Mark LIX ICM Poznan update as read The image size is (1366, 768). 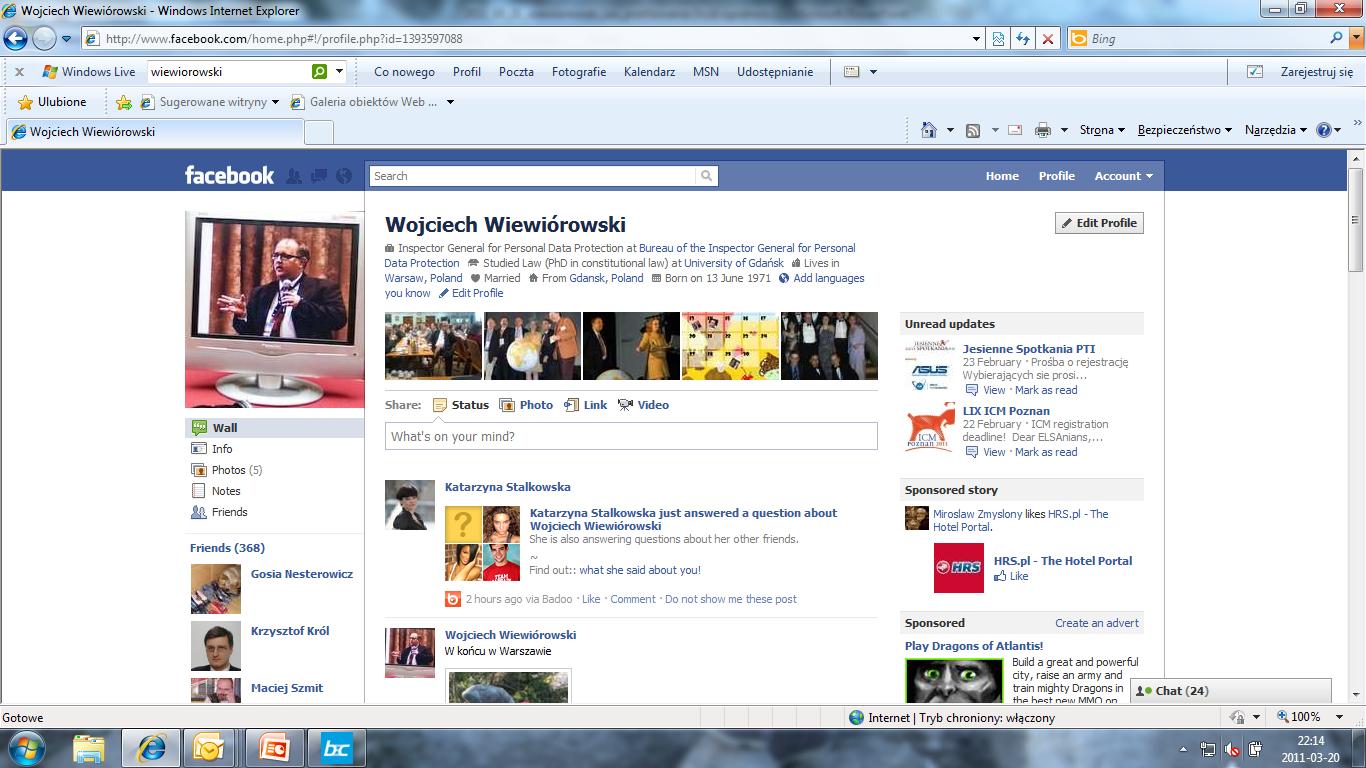1046,452
